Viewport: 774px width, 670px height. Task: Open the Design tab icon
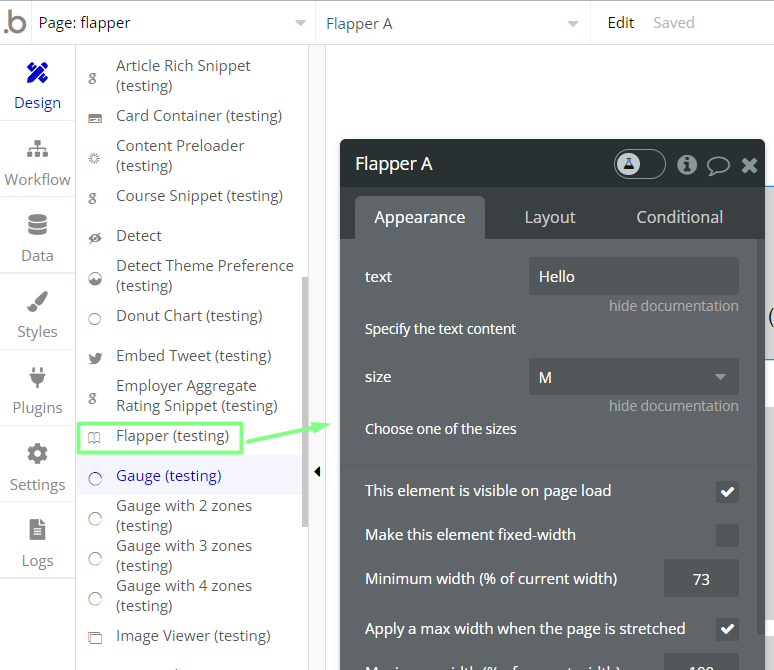pos(38,73)
